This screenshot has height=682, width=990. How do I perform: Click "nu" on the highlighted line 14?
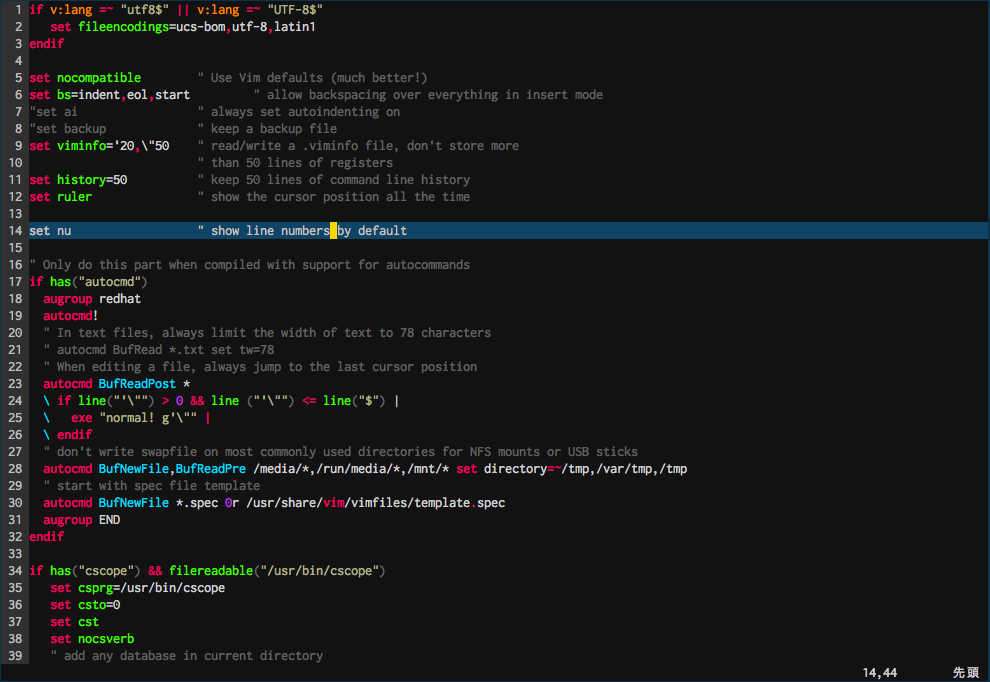tap(64, 231)
